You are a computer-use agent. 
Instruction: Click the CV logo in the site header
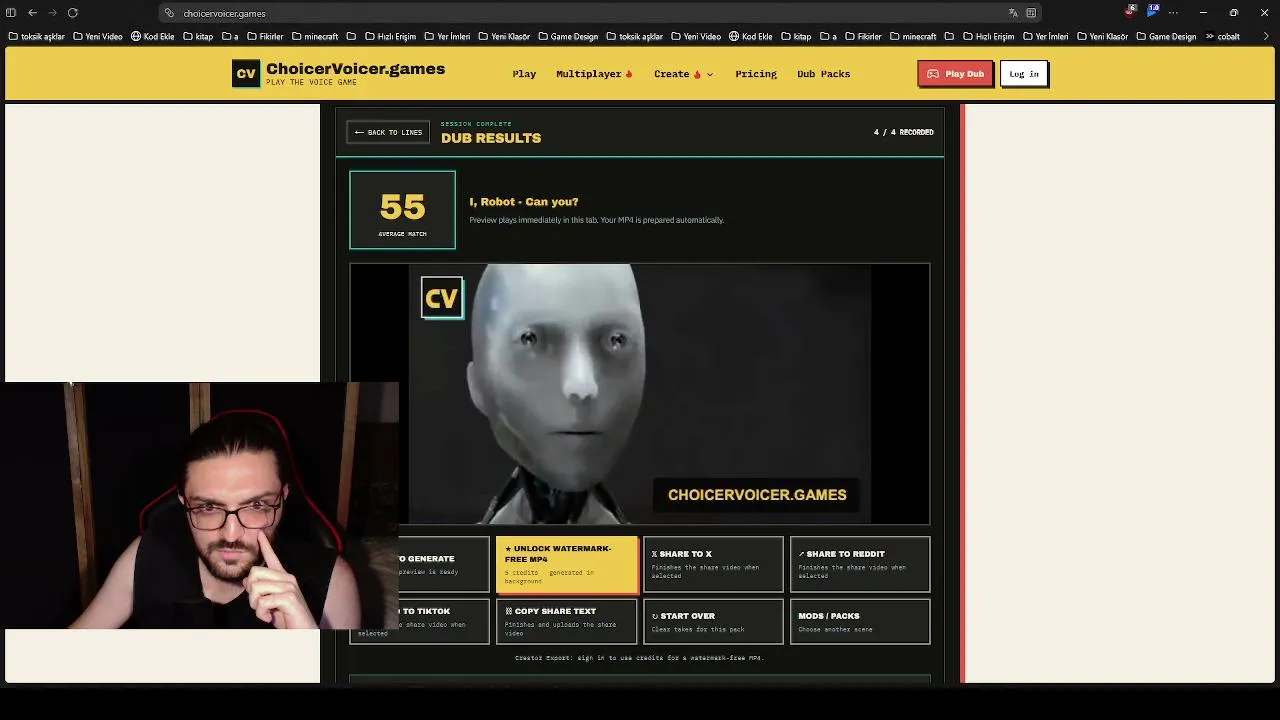pos(246,74)
